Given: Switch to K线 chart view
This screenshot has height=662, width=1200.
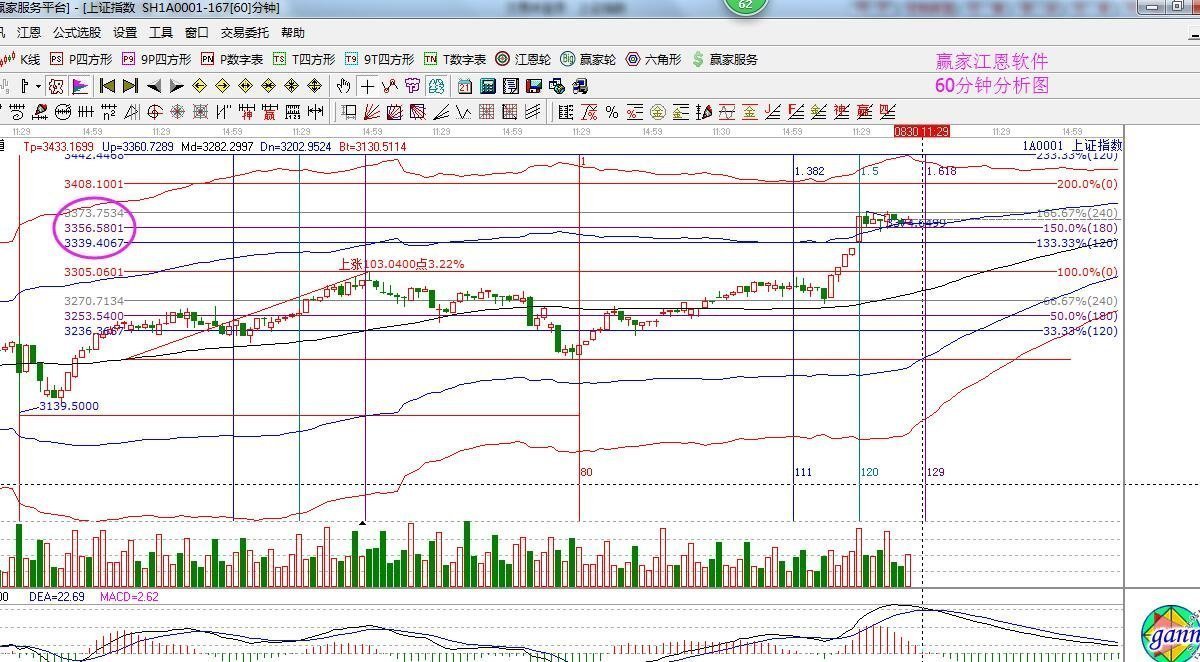Looking at the screenshot, I should (x=22, y=60).
